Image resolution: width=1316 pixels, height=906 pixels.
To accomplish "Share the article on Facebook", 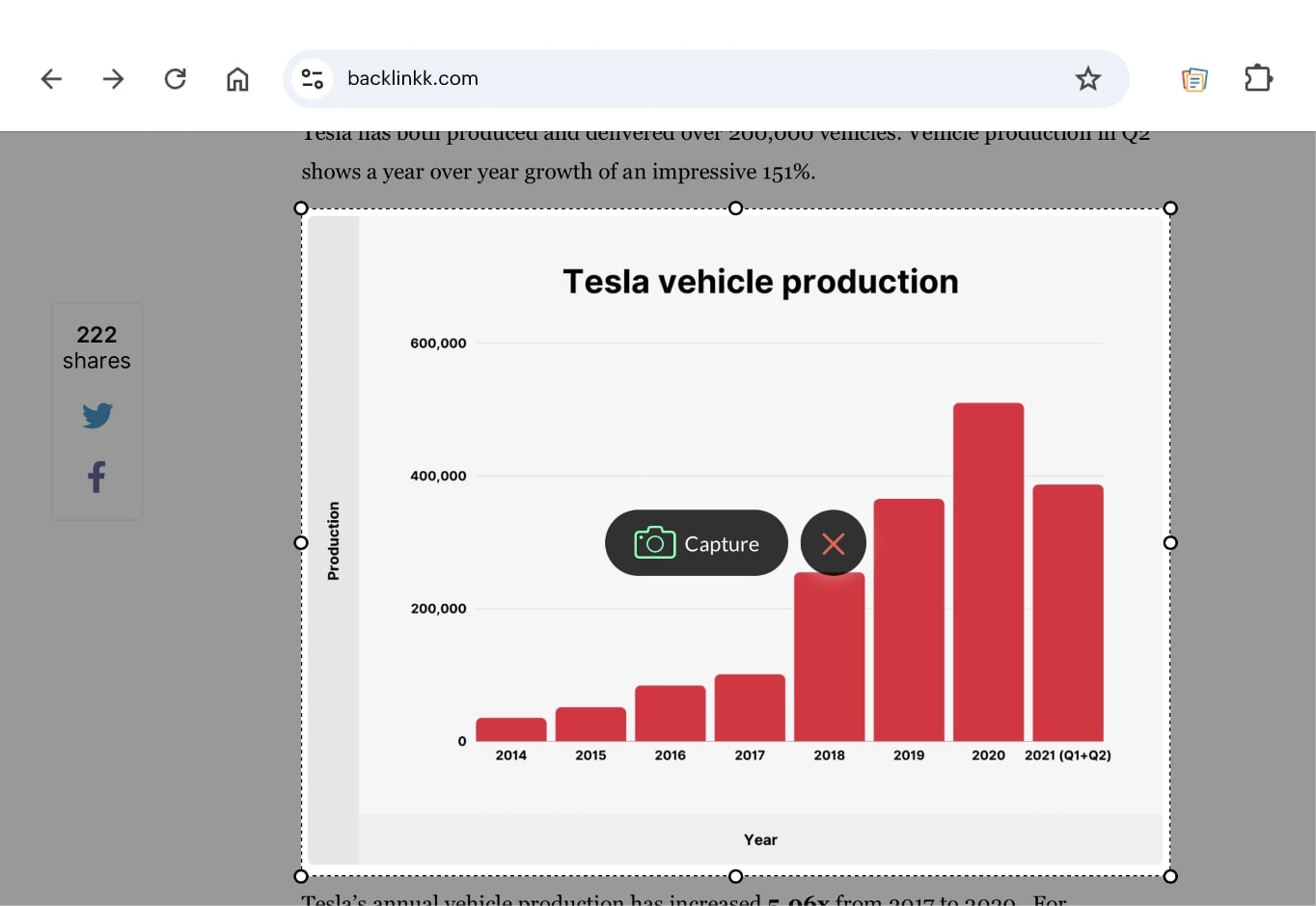I will pyautogui.click(x=96, y=477).
